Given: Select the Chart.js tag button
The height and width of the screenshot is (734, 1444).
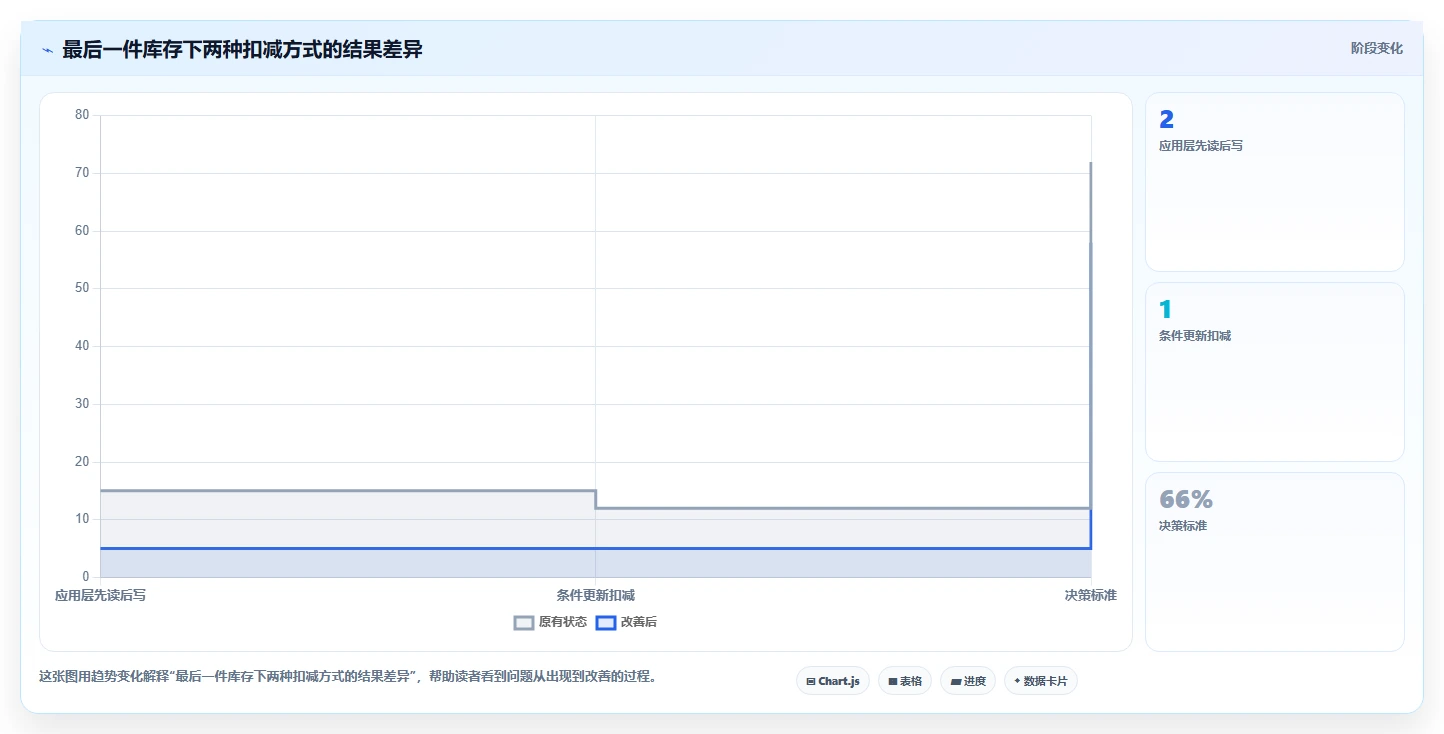Looking at the screenshot, I should click(833, 681).
